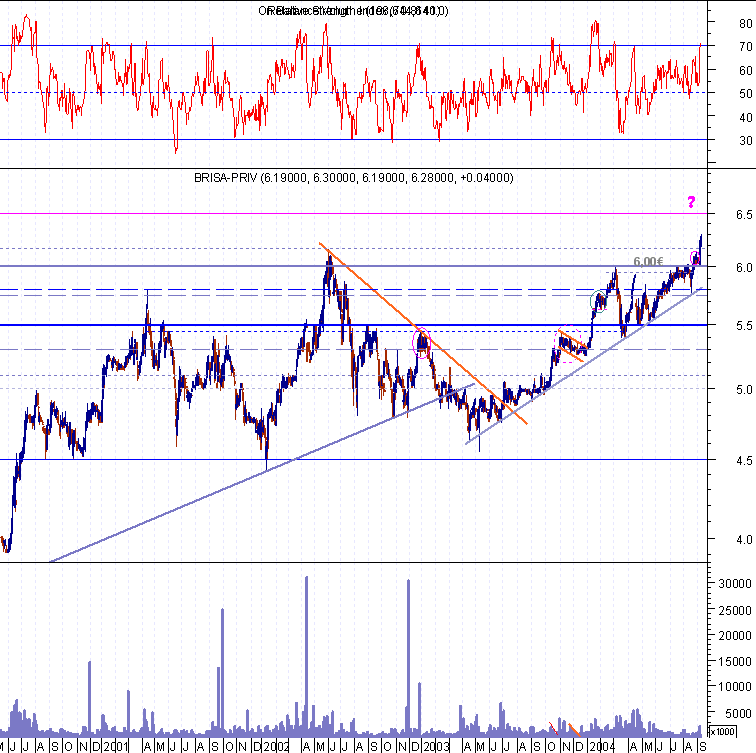Image resolution: width=756 pixels, height=753 pixels.
Task: Click the BRISA-PRIV price chart title
Action: coord(353,178)
